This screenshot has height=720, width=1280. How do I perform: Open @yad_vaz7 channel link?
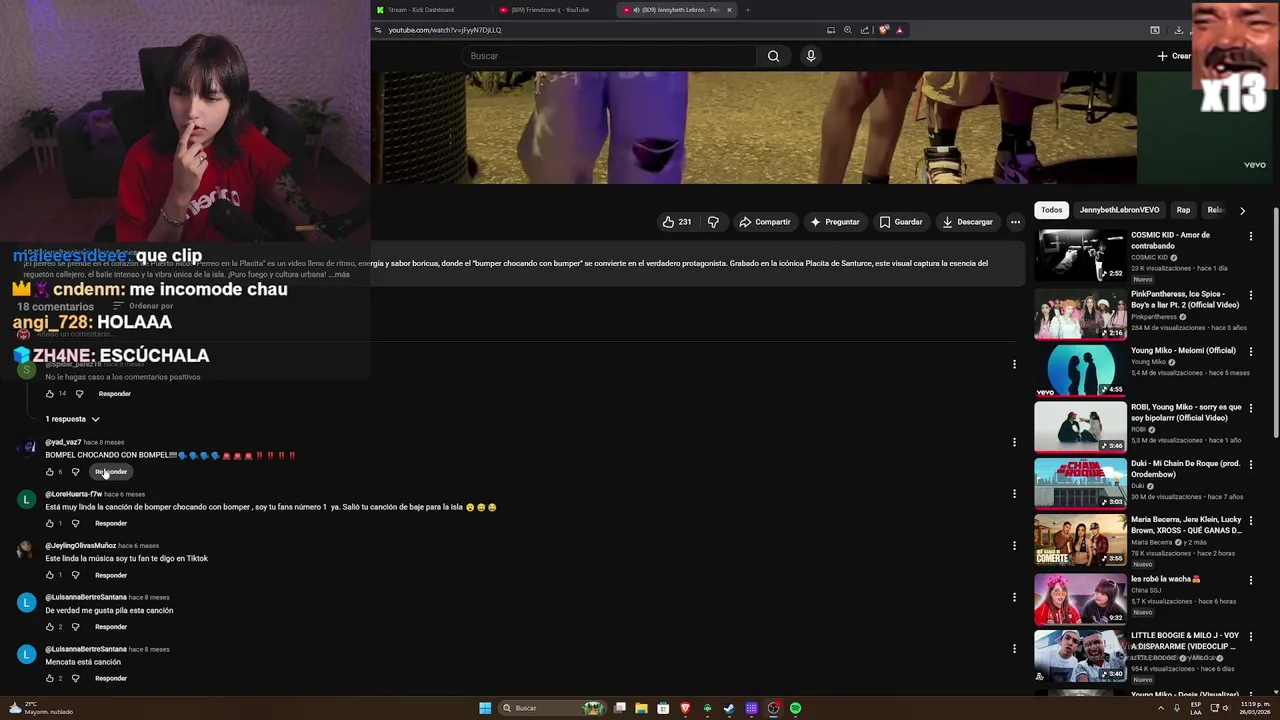63,442
